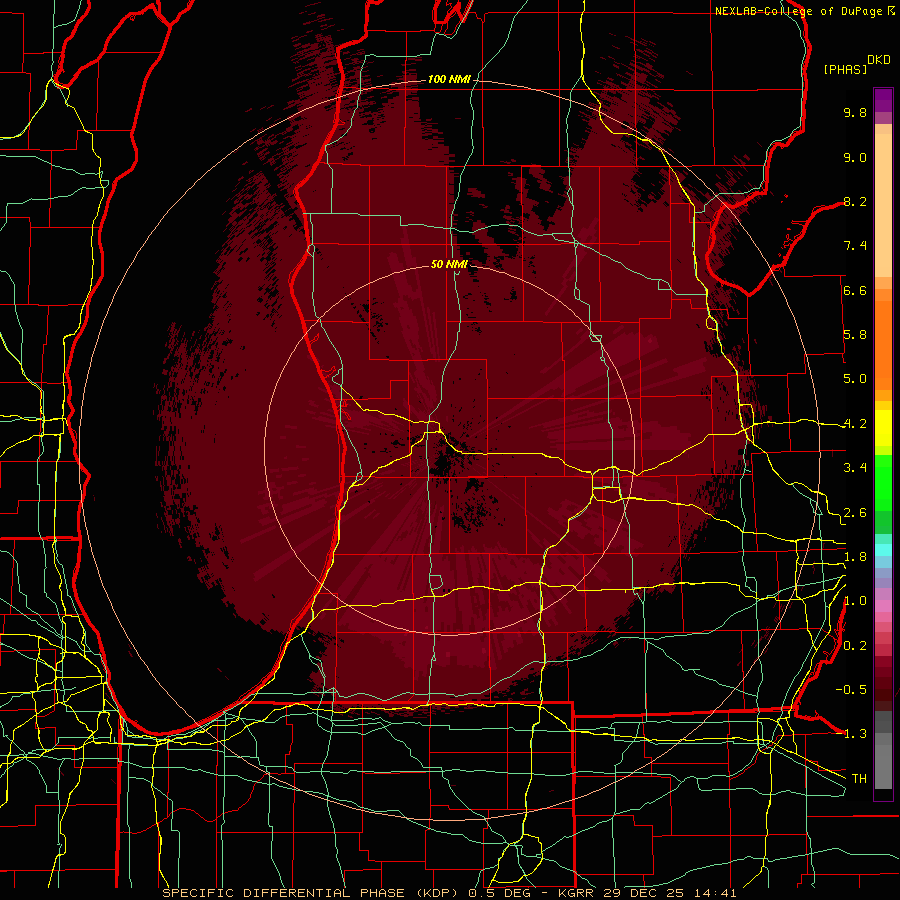This screenshot has height=900, width=900.
Task: Select the 0.2 value on the scale
Action: tap(855, 646)
